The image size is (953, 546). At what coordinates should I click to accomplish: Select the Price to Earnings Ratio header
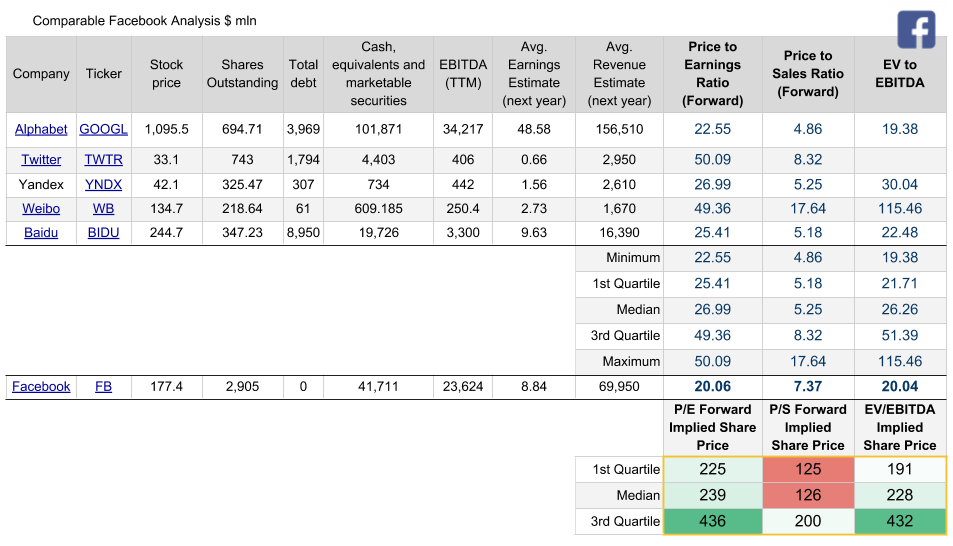tap(712, 74)
